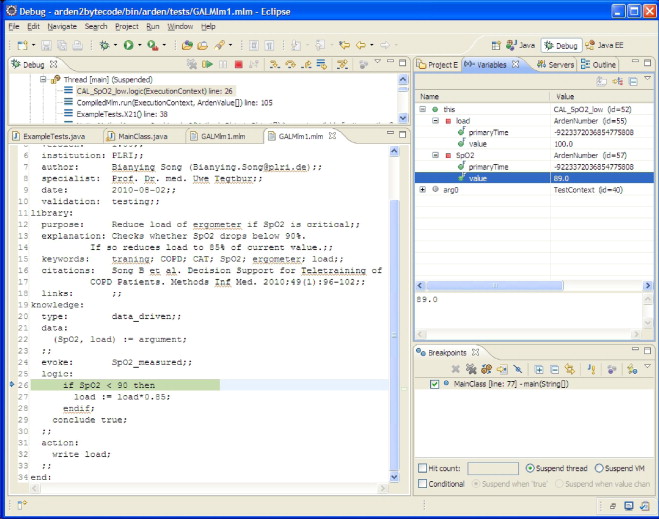Select Suspend when 'true' radio button
The height and width of the screenshot is (519, 659).
(x=476, y=484)
